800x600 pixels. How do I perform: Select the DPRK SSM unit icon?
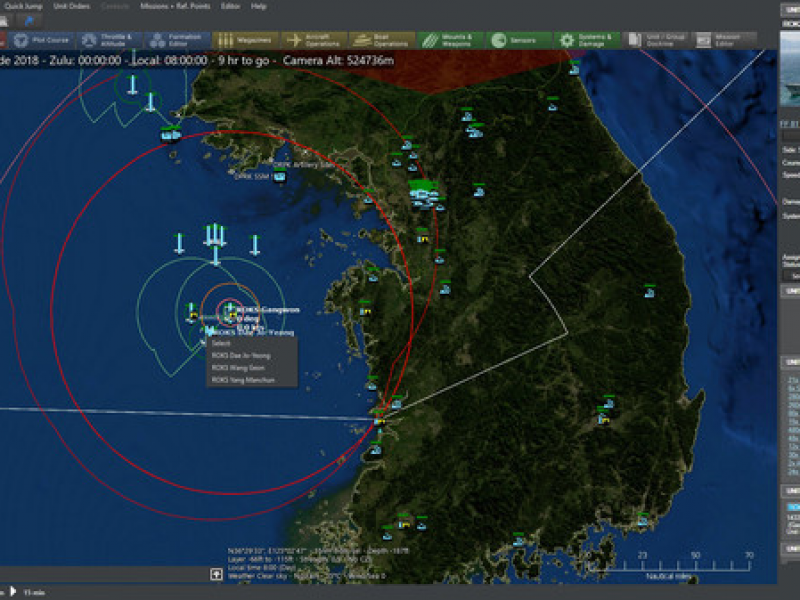point(279,177)
